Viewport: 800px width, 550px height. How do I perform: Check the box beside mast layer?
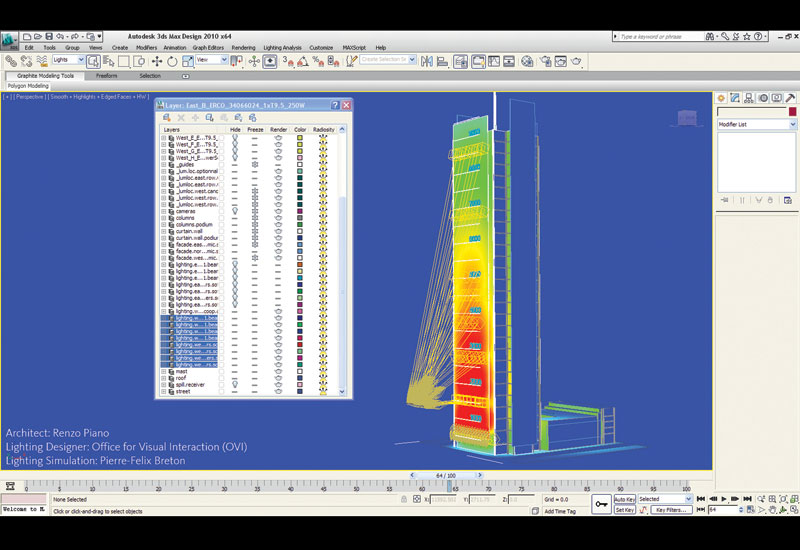tap(221, 371)
